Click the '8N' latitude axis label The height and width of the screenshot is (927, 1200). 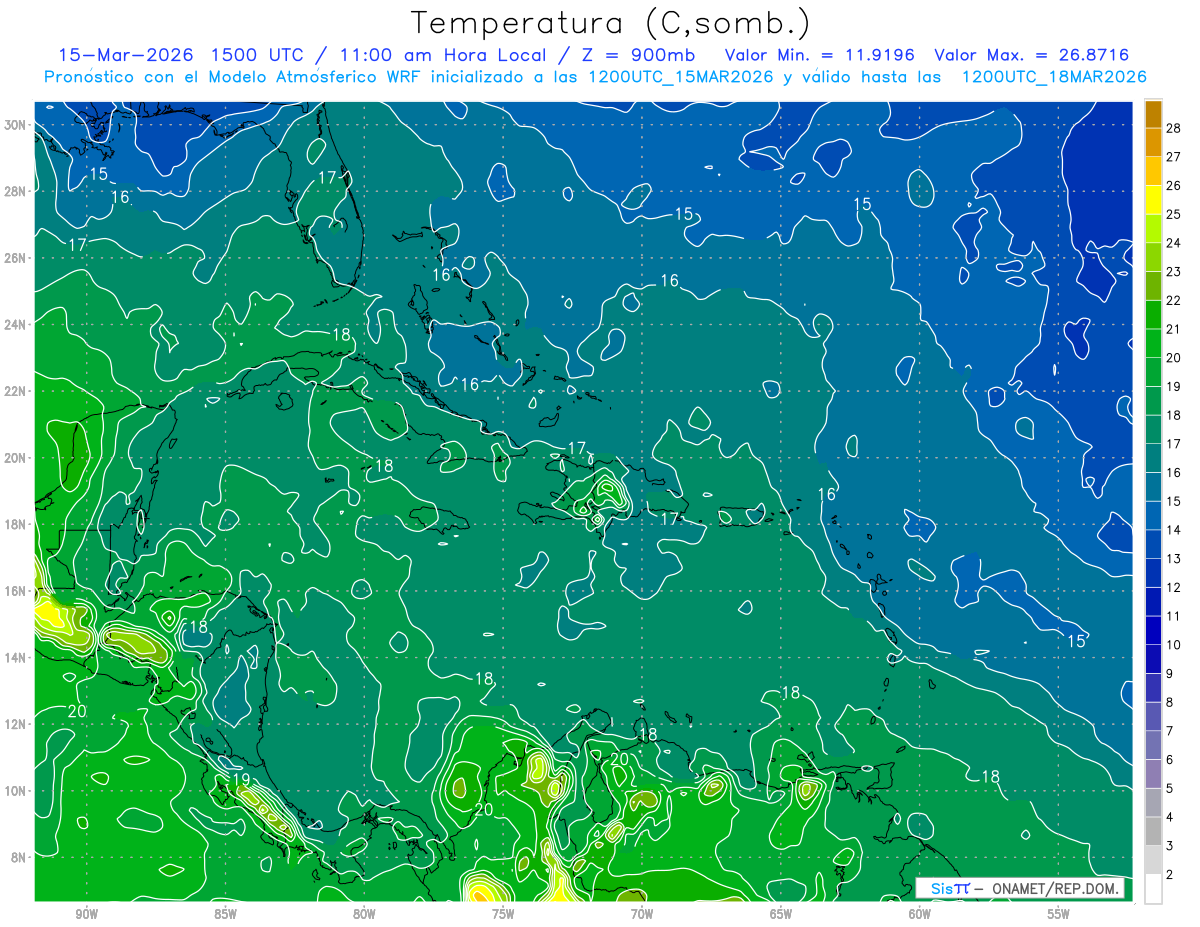tap(18, 857)
